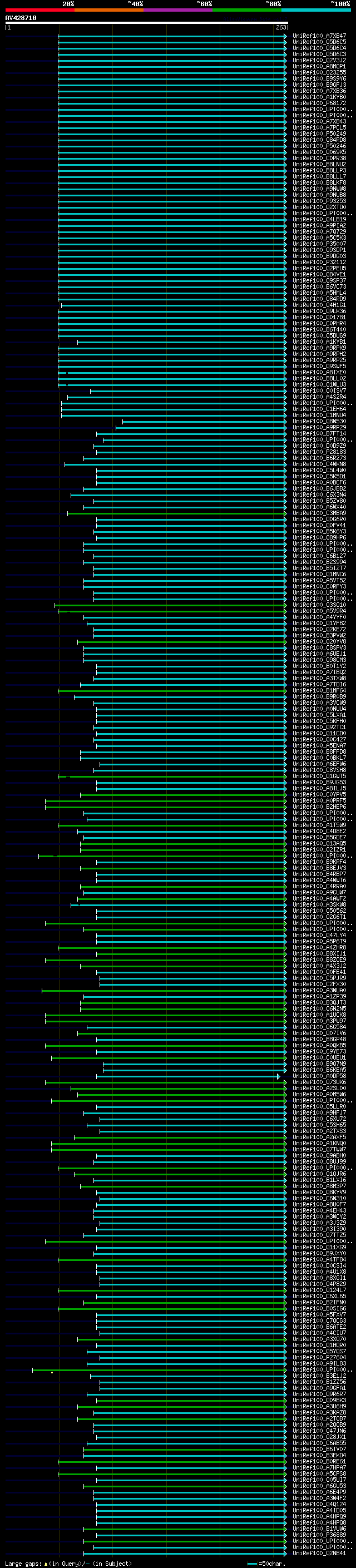356x1568 pixels.
Task: Click the query name AV428710
Action: point(21,18)
